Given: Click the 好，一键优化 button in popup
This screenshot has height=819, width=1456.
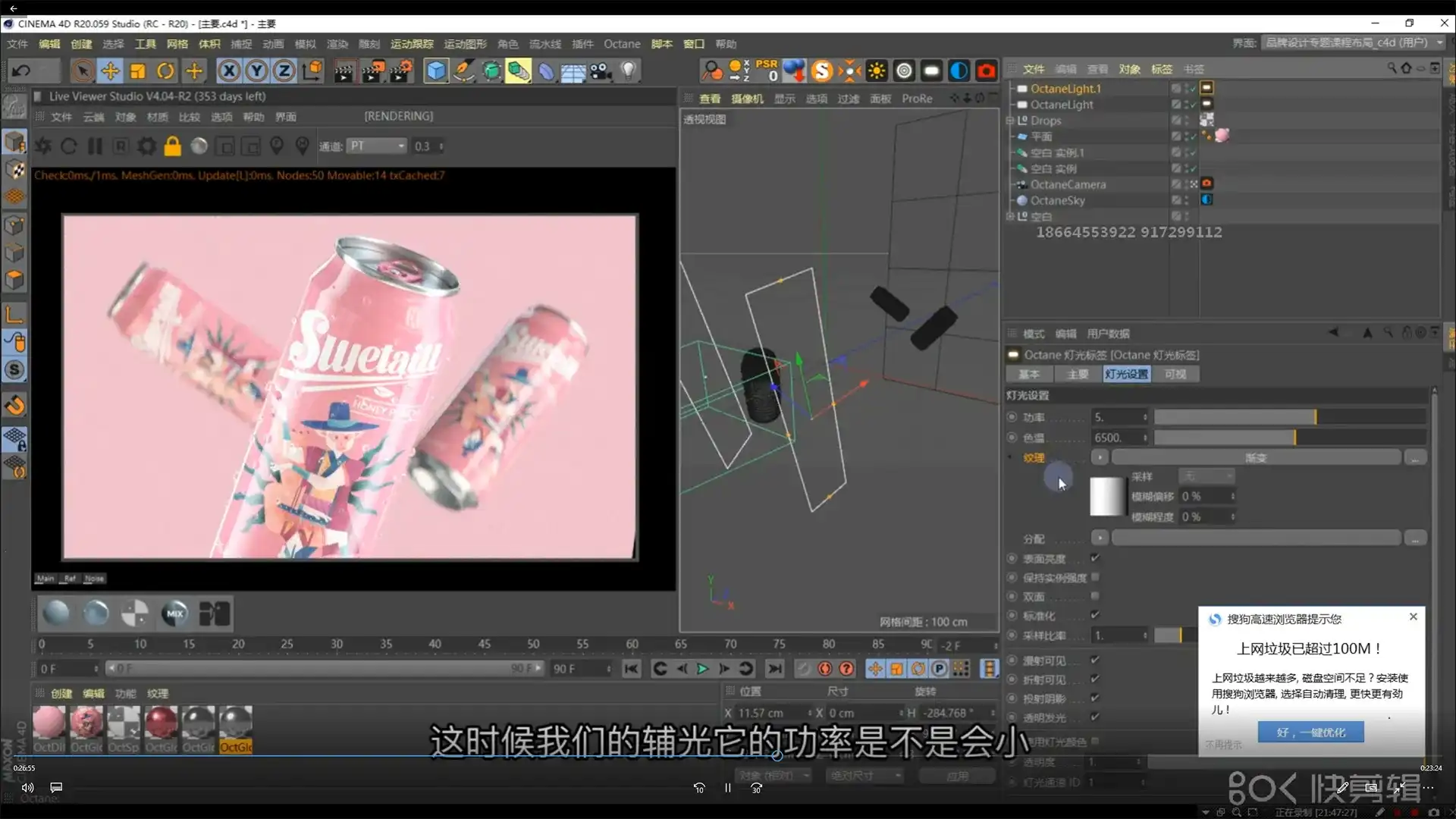Looking at the screenshot, I should click(1311, 732).
